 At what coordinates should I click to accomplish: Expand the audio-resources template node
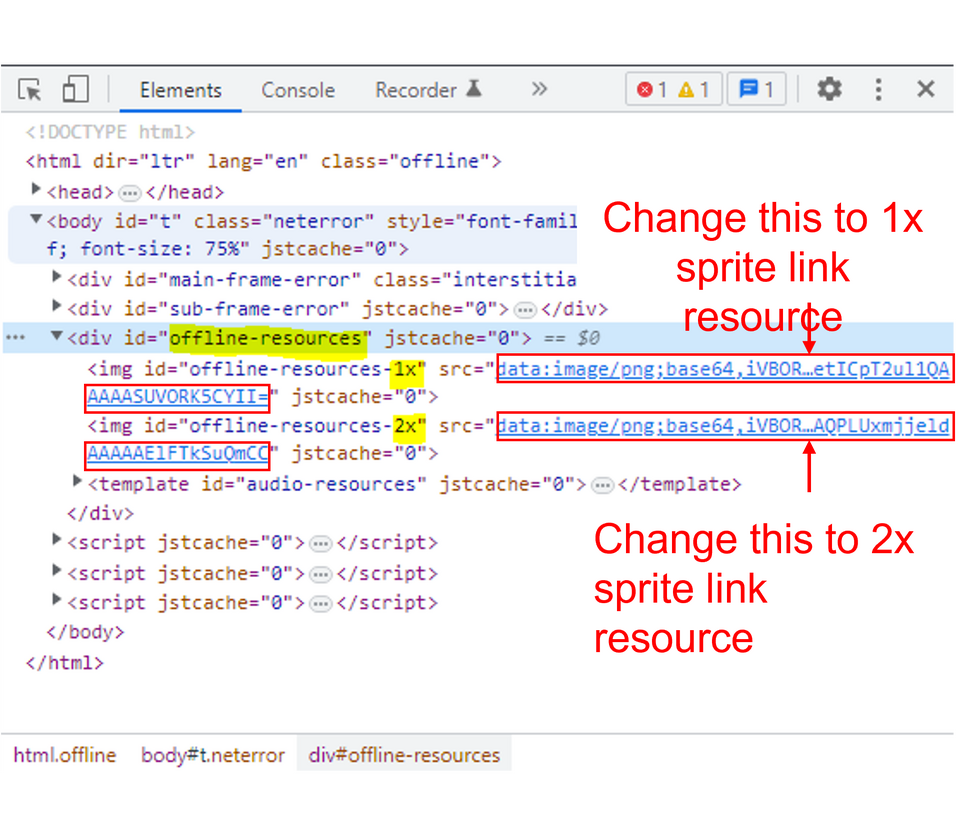tap(78, 483)
